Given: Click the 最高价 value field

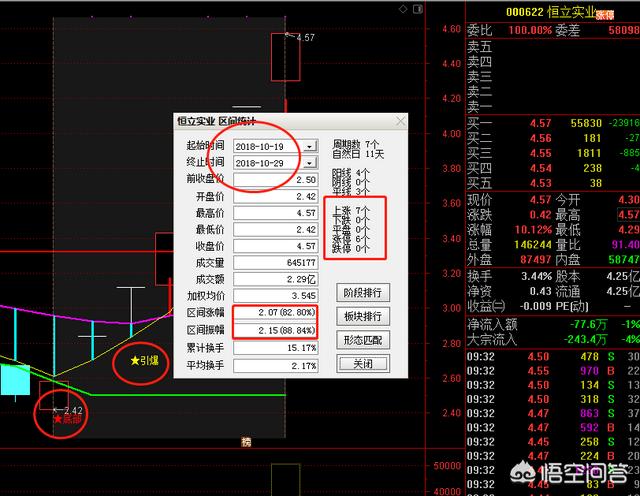Looking at the screenshot, I should (x=276, y=213).
